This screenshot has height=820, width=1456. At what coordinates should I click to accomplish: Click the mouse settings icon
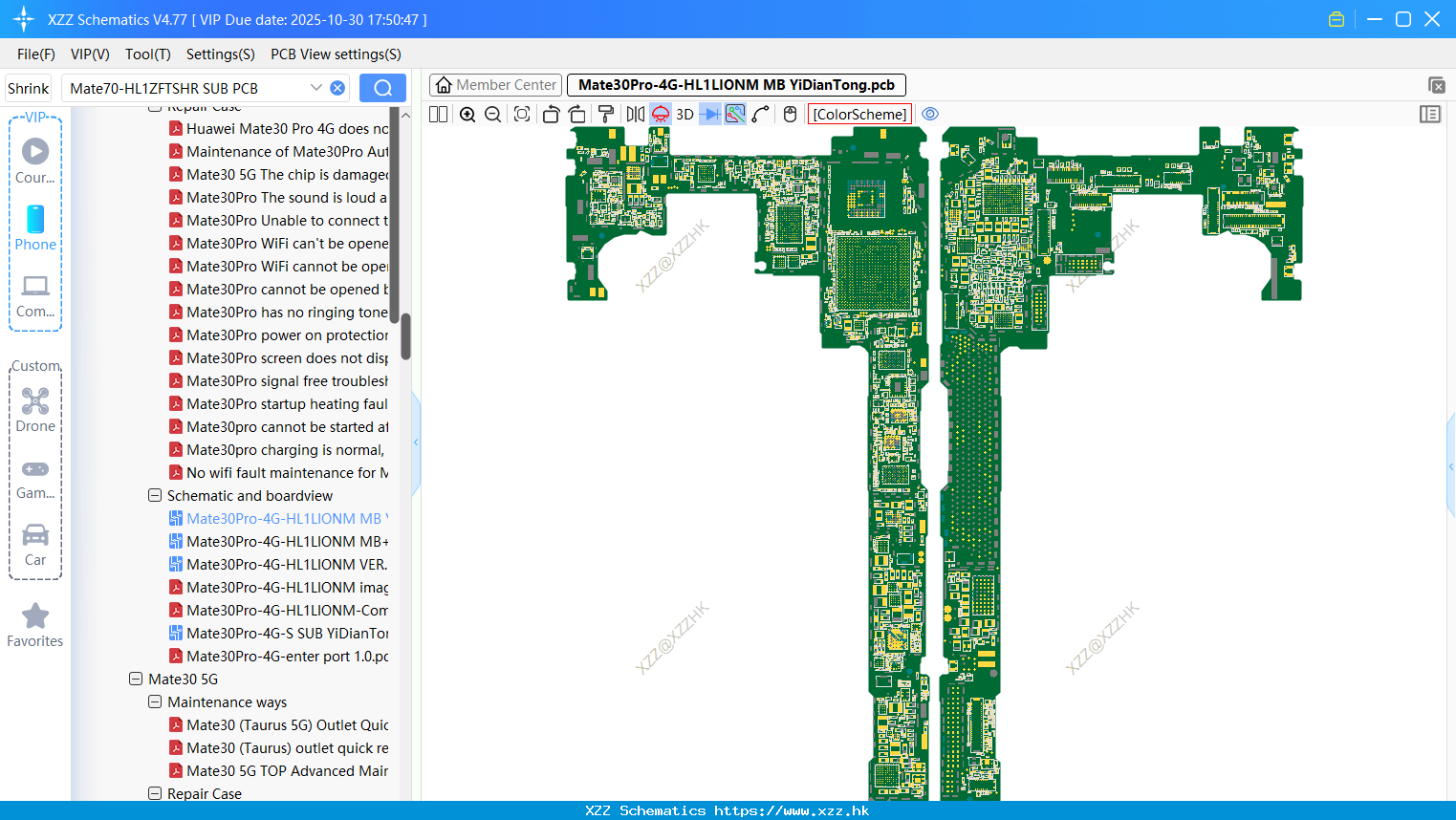click(x=790, y=114)
